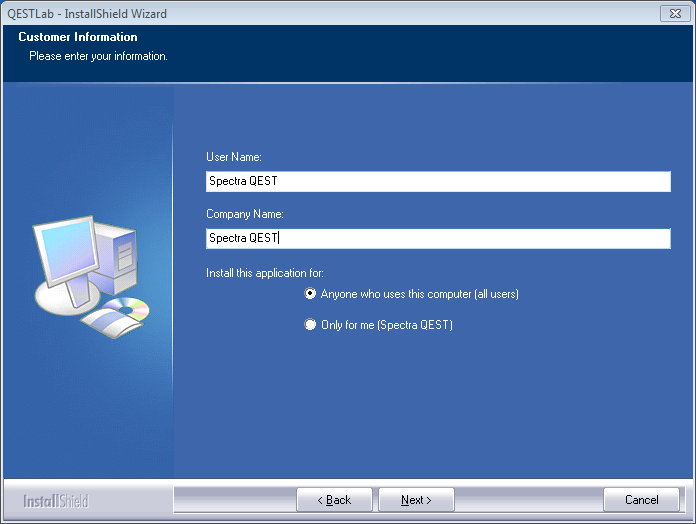Focus the User Name text field
Image resolution: width=696 pixels, height=524 pixels.
point(436,181)
